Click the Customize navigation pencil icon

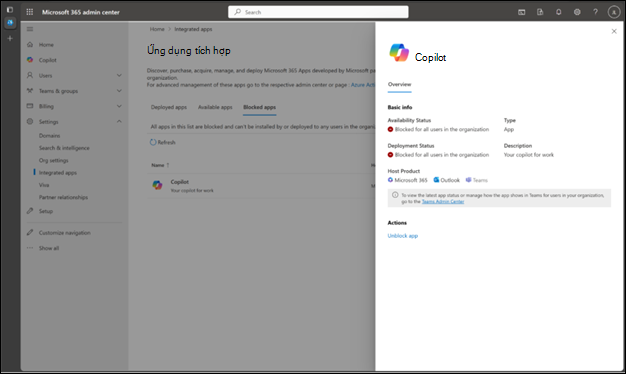(30, 232)
